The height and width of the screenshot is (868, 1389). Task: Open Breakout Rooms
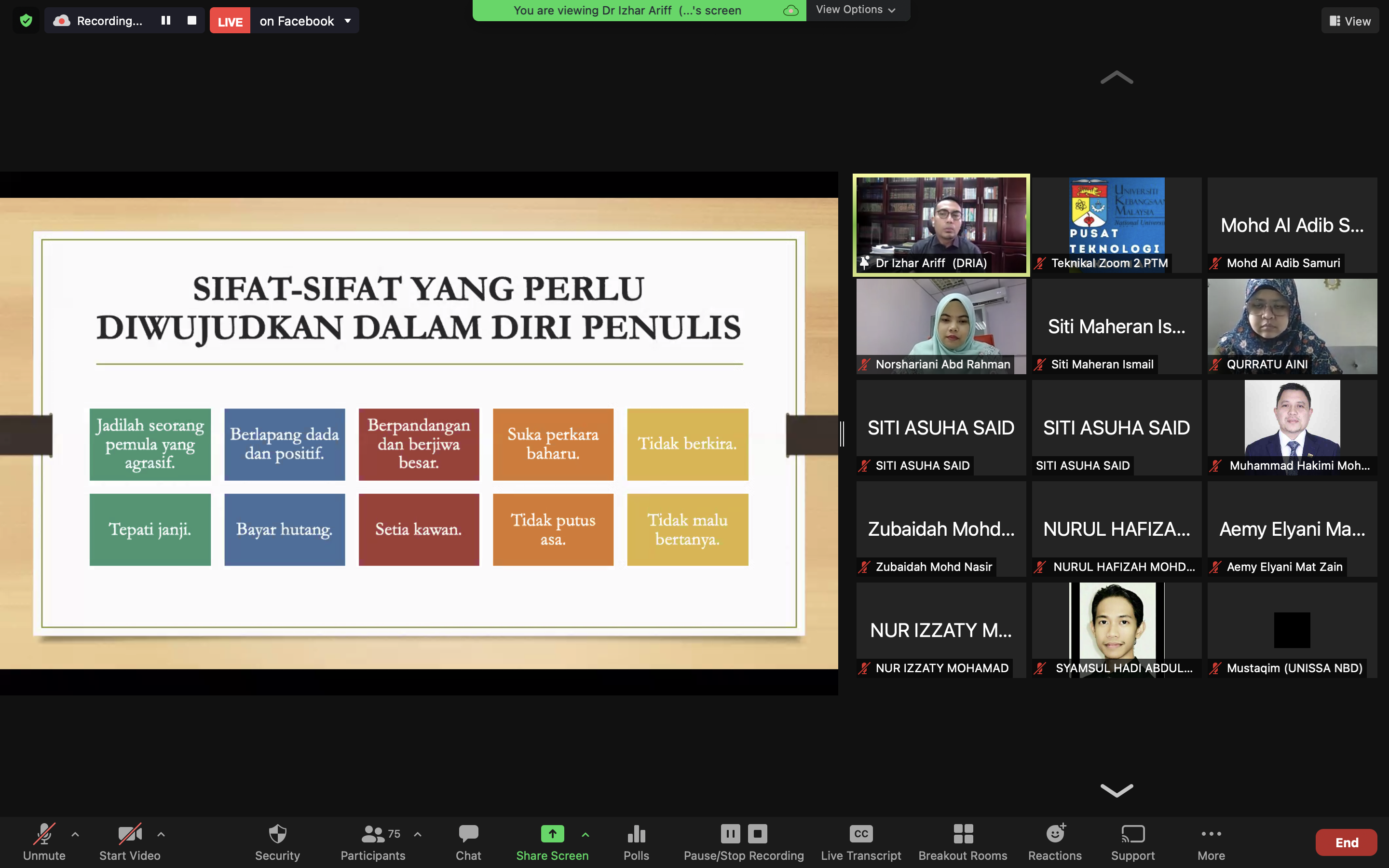coord(963,841)
